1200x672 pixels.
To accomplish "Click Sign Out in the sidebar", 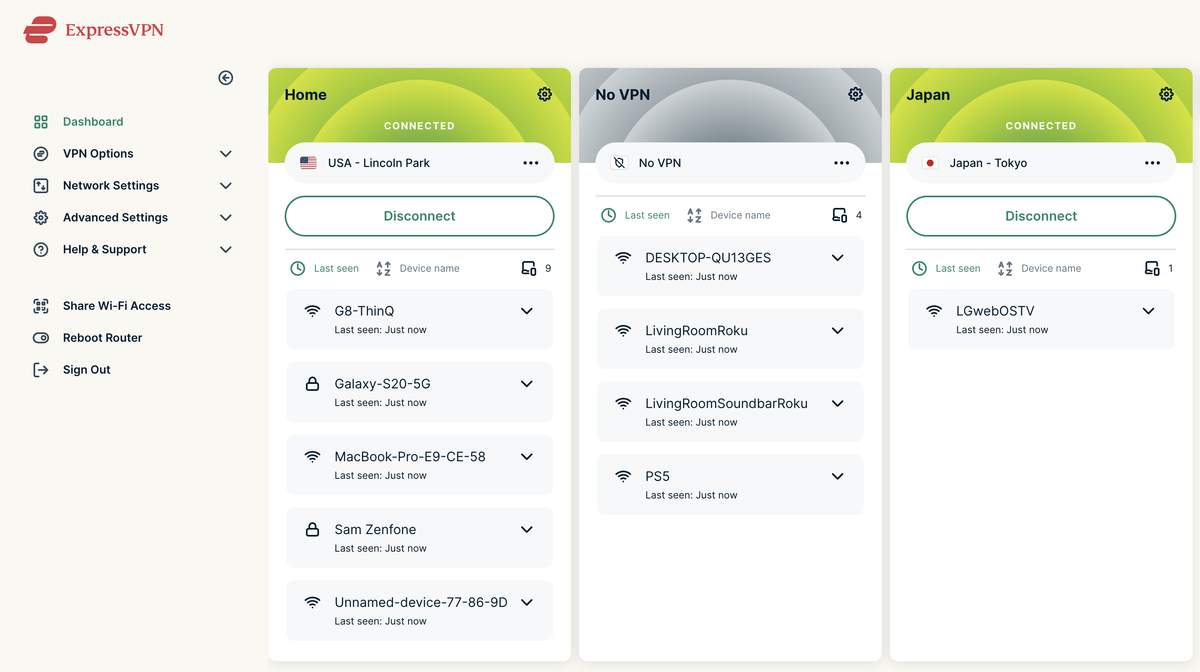I will [x=87, y=370].
